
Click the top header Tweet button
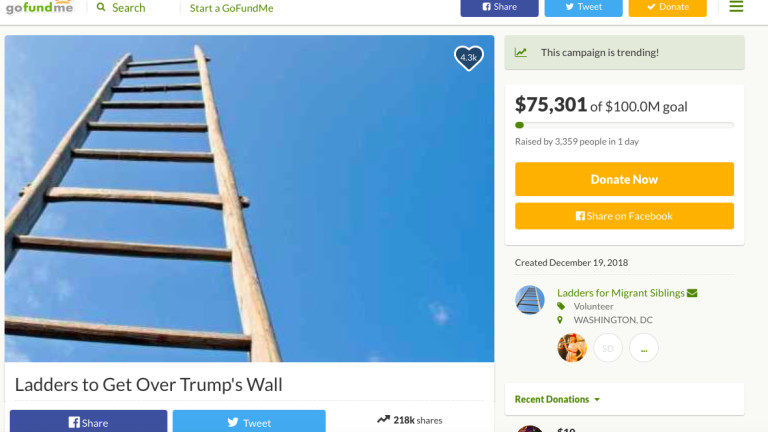pyautogui.click(x=583, y=7)
